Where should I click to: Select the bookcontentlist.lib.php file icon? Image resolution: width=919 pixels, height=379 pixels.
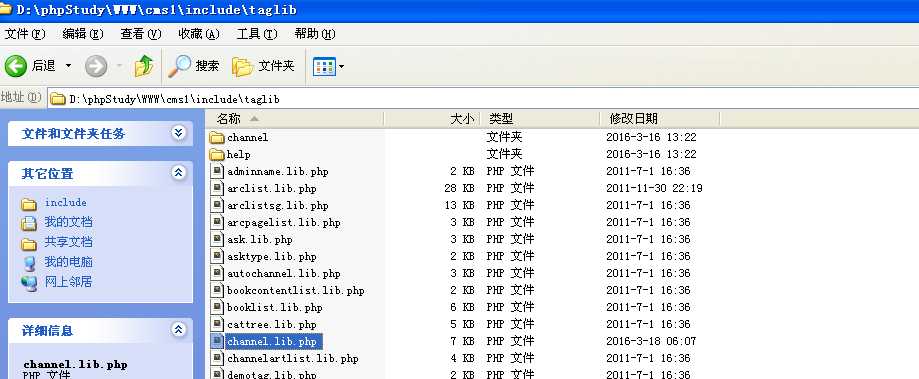[217, 291]
